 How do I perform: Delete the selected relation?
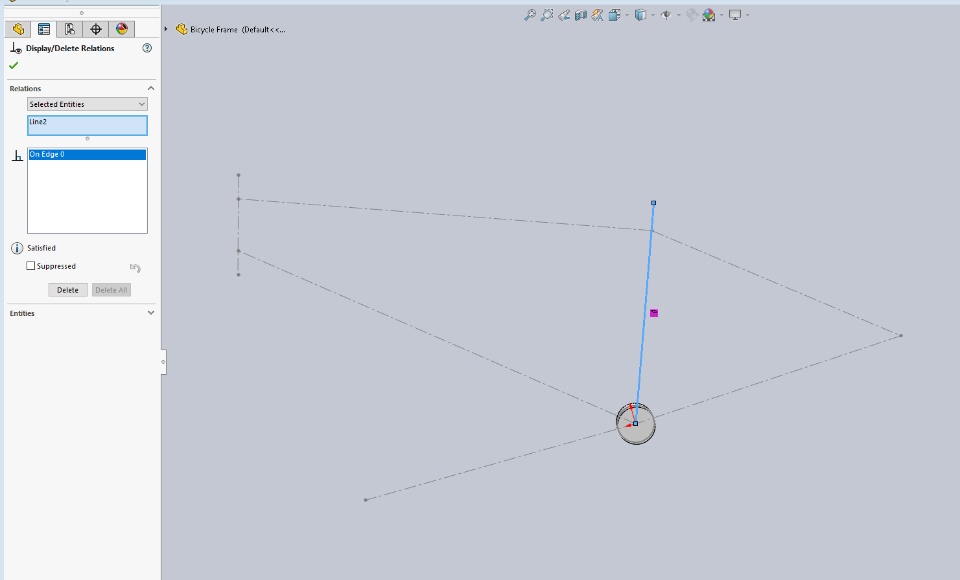coord(68,290)
